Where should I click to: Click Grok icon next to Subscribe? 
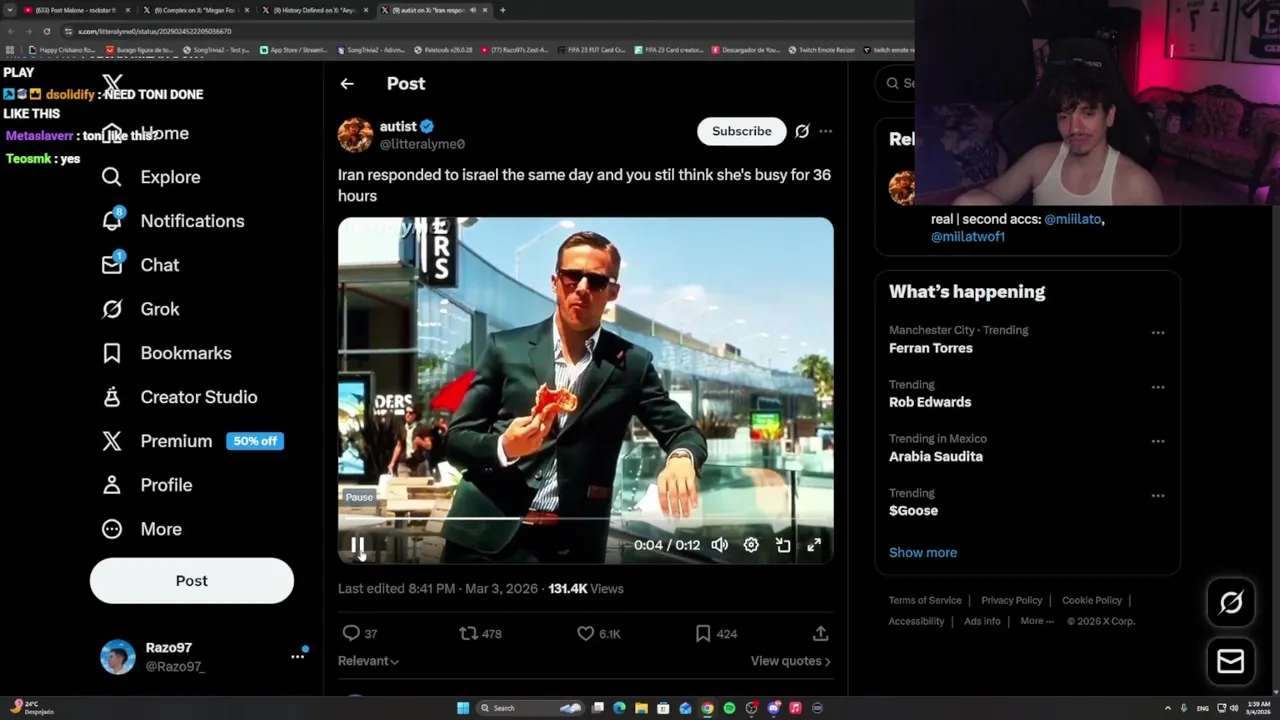click(802, 131)
